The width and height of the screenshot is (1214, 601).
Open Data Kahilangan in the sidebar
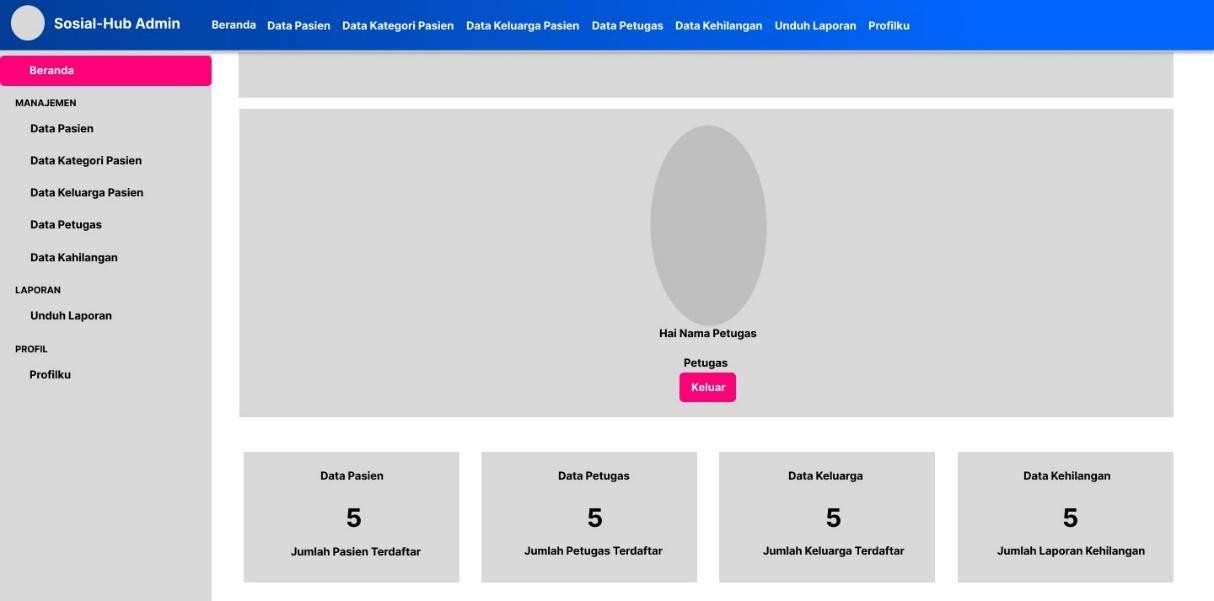tap(74, 258)
